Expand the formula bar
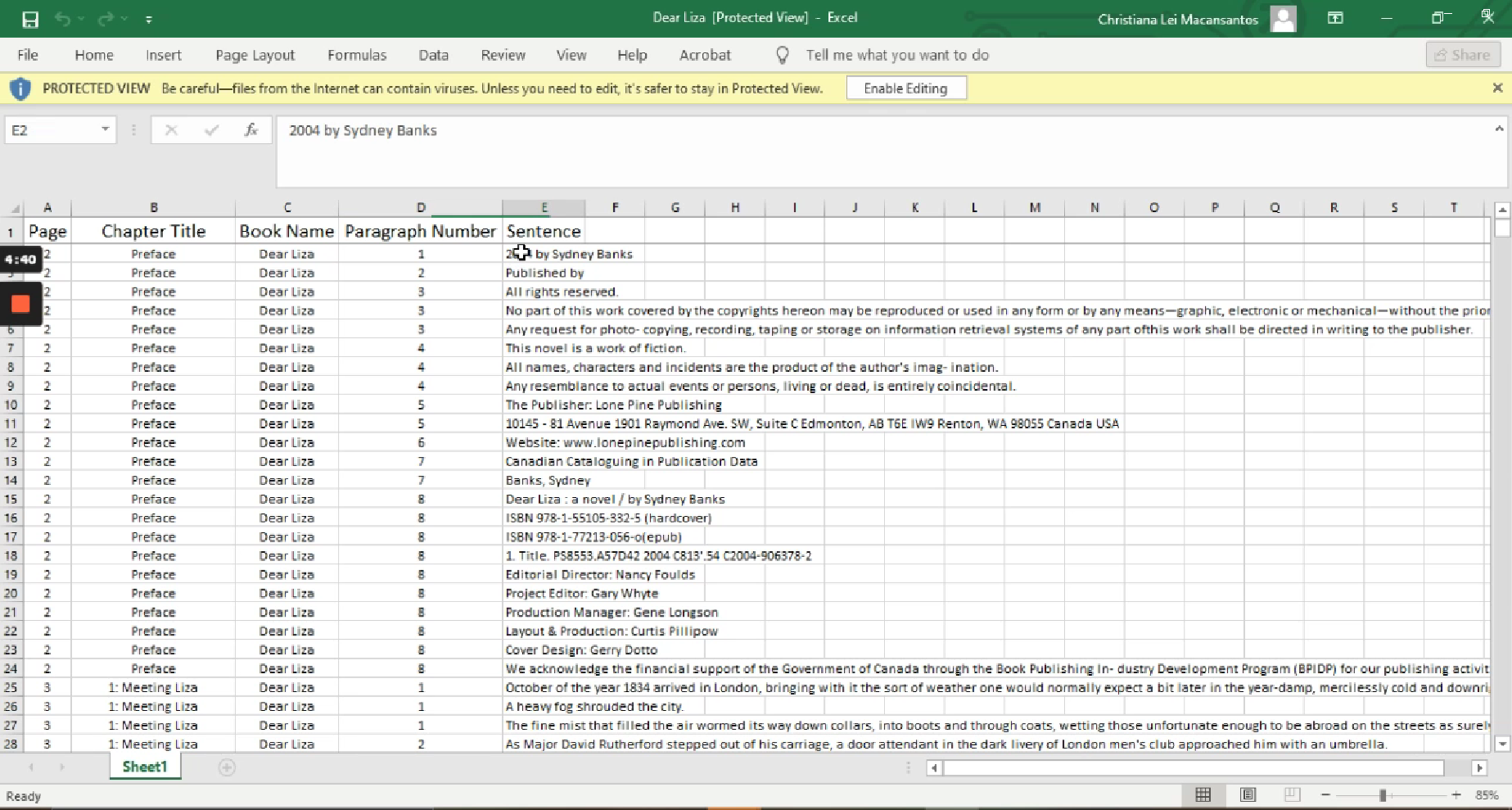 1499,129
